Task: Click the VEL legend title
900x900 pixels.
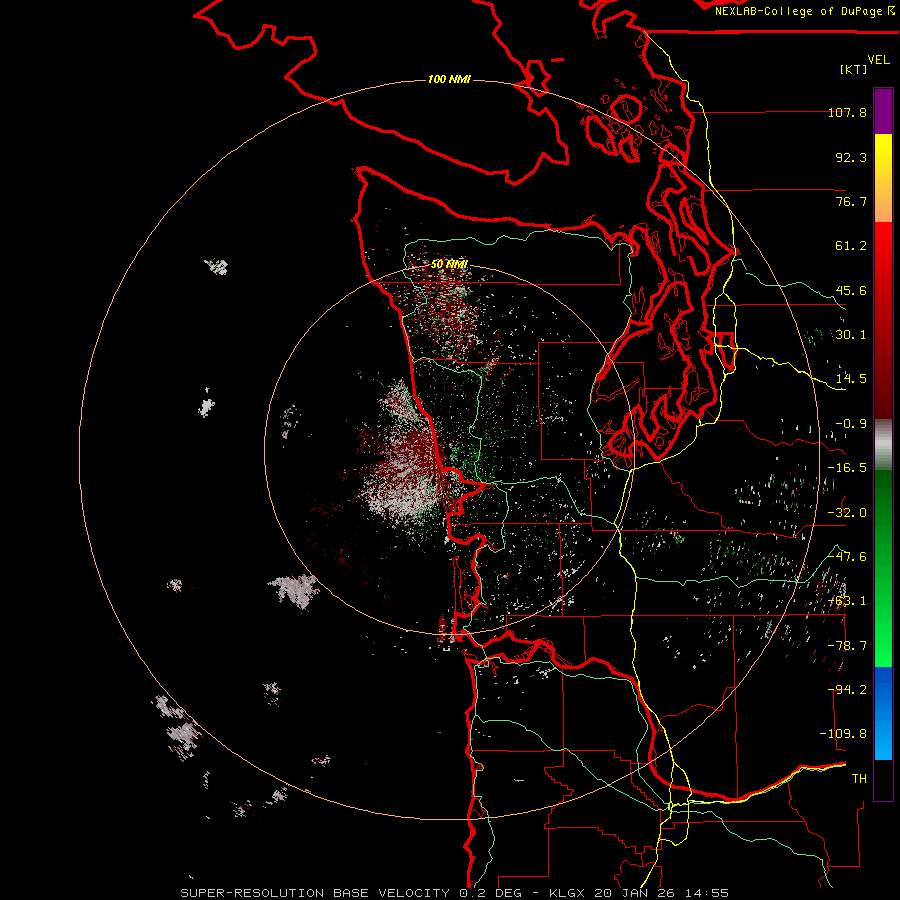Action: [878, 60]
